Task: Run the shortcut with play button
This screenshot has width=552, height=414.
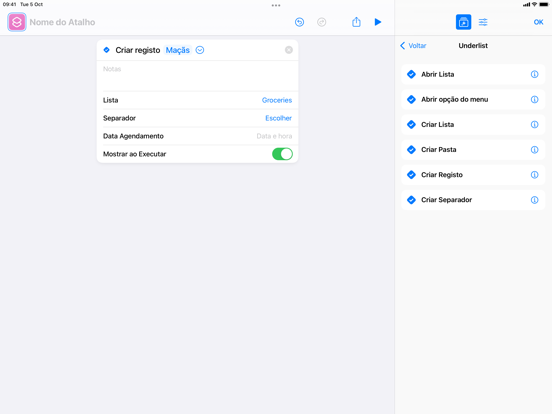Action: 378,22
